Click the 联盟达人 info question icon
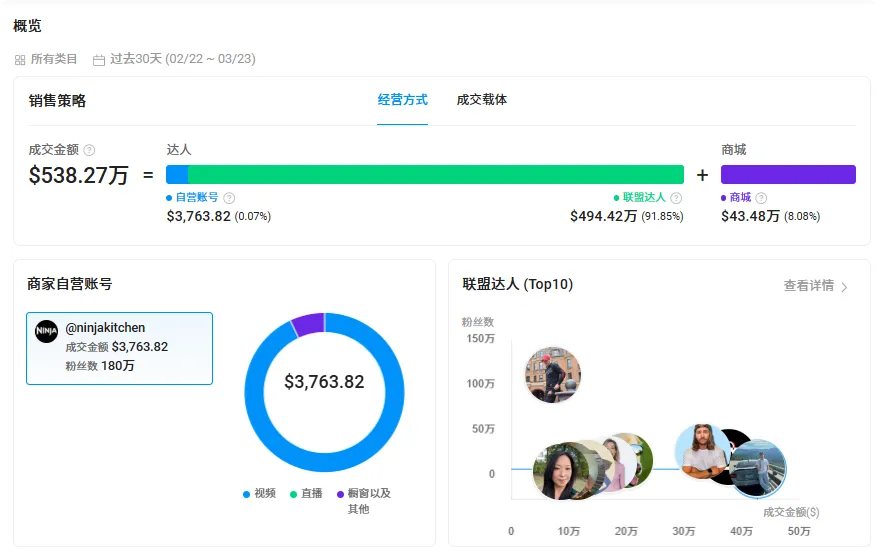 [676, 198]
